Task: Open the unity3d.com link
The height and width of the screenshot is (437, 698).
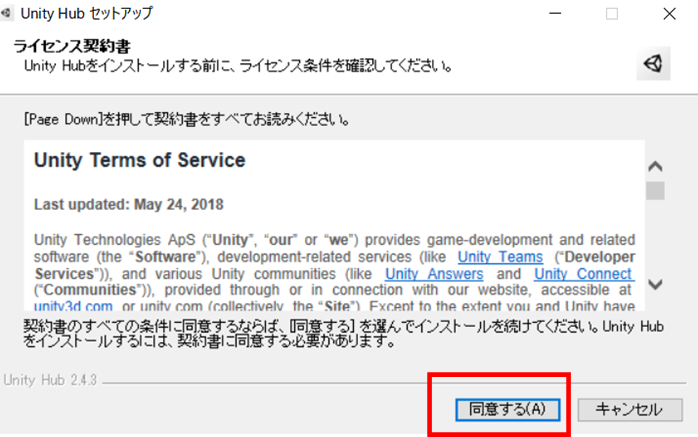Action: [x=73, y=306]
